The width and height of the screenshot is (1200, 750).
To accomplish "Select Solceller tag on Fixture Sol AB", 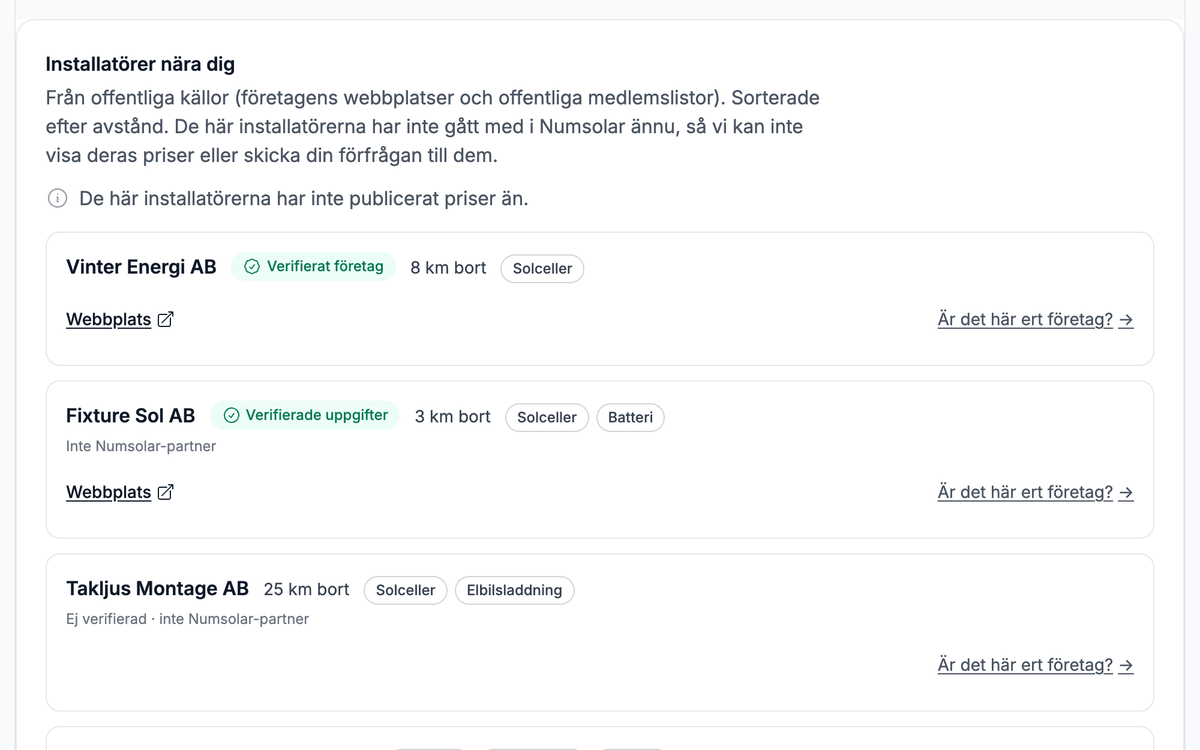I will coord(547,417).
